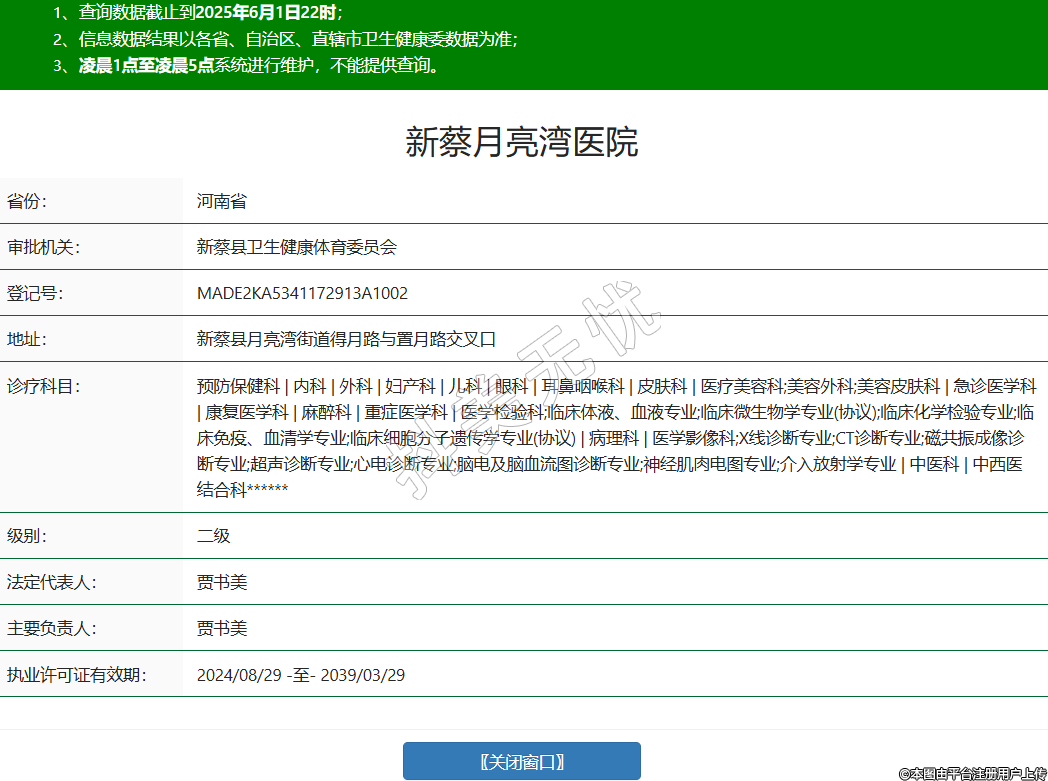The height and width of the screenshot is (781, 1048).
Task: Click the 审批机关 value 新蔡县卫生健康体育委员会
Action: pos(296,247)
